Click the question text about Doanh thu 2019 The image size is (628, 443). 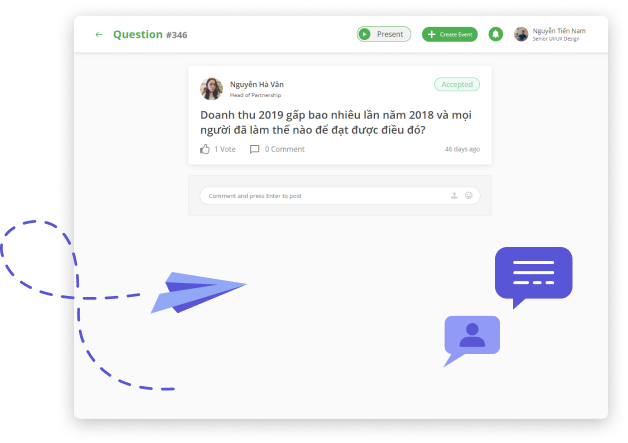pos(335,122)
